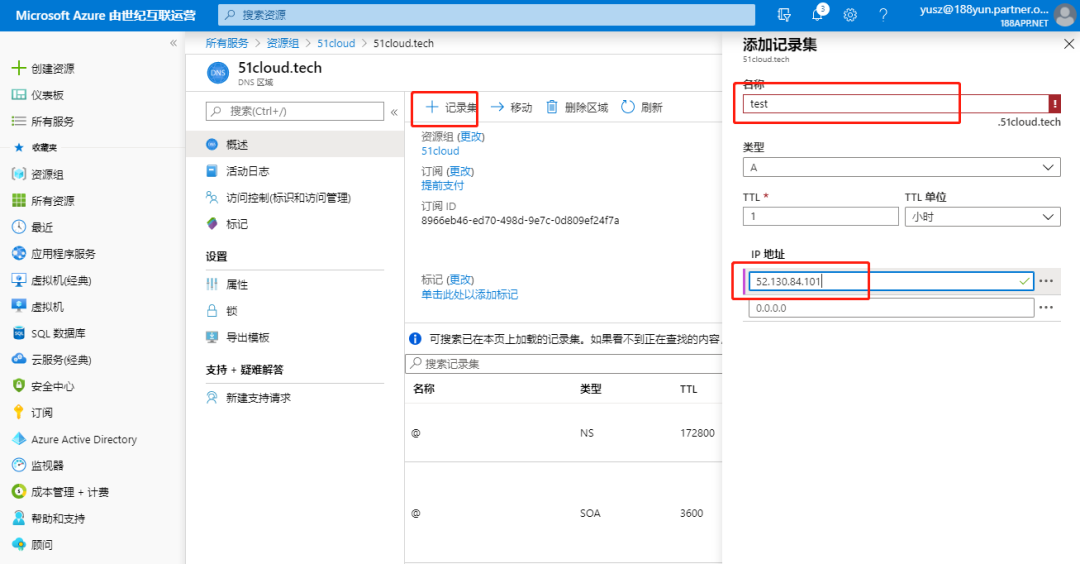The height and width of the screenshot is (564, 1080).
Task: Focus the menu search (Ctrl+/) box
Action: [x=295, y=111]
